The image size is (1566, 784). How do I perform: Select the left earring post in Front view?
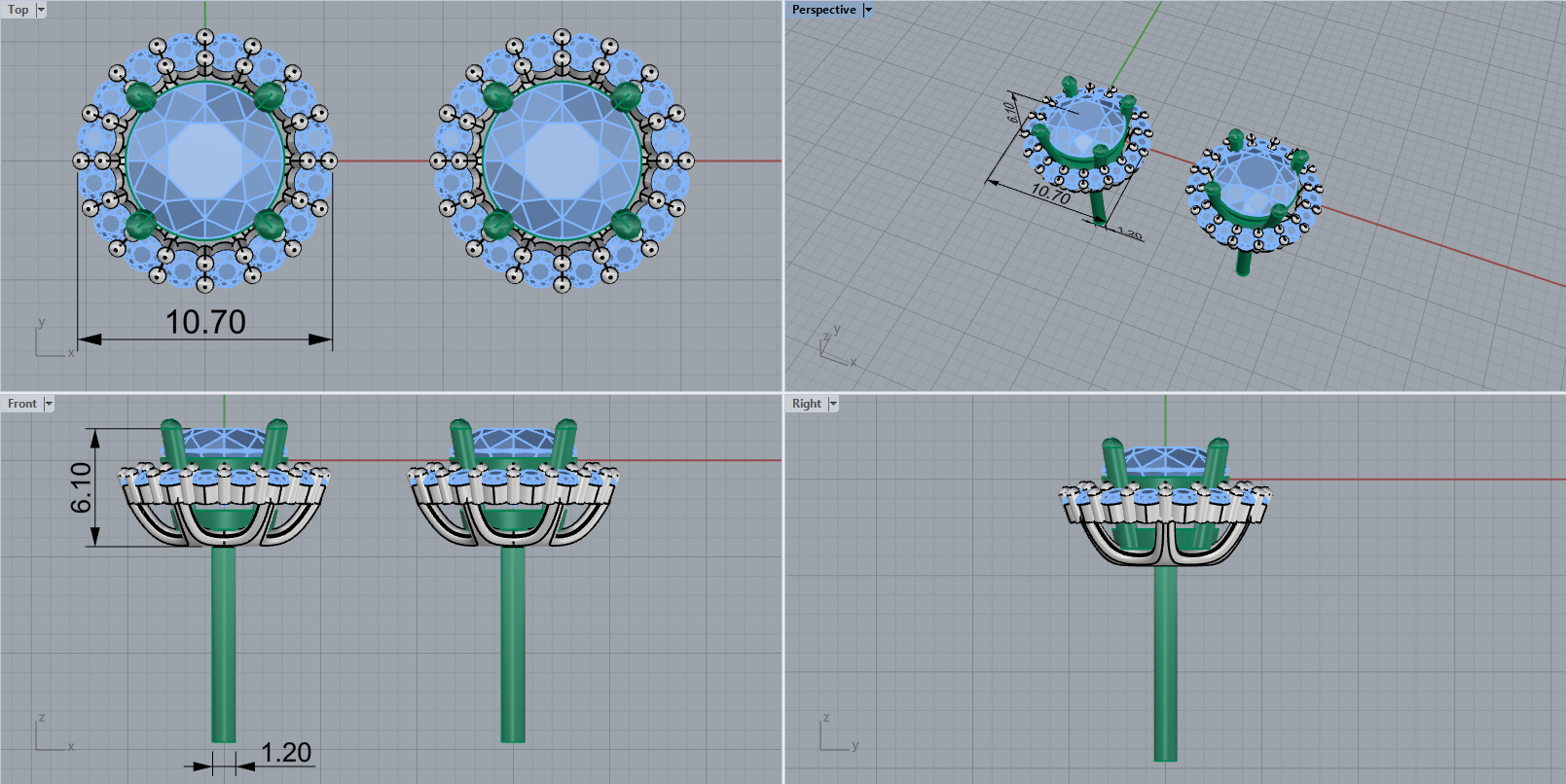pos(224,644)
